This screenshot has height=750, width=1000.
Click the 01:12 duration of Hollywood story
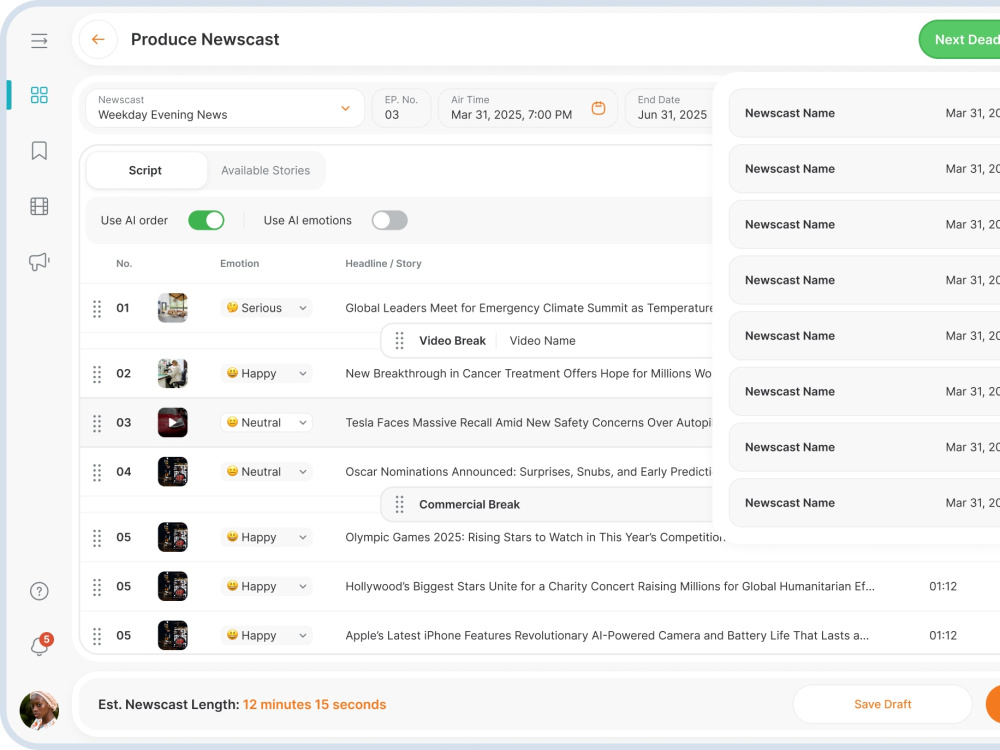pos(943,587)
